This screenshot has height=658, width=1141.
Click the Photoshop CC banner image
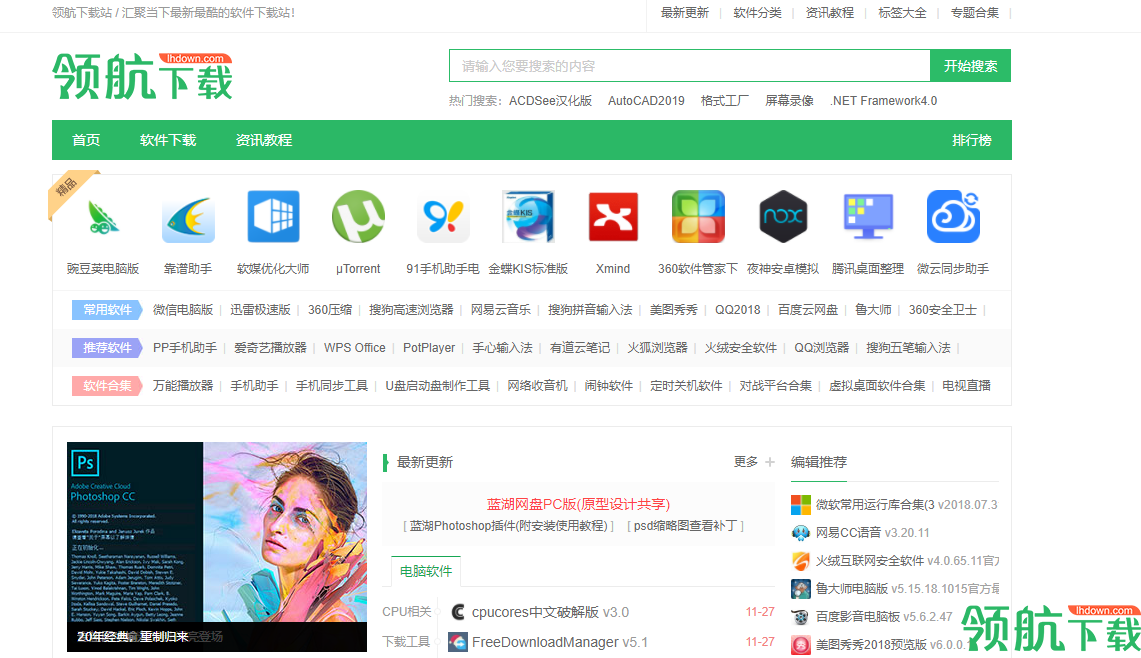(217, 547)
